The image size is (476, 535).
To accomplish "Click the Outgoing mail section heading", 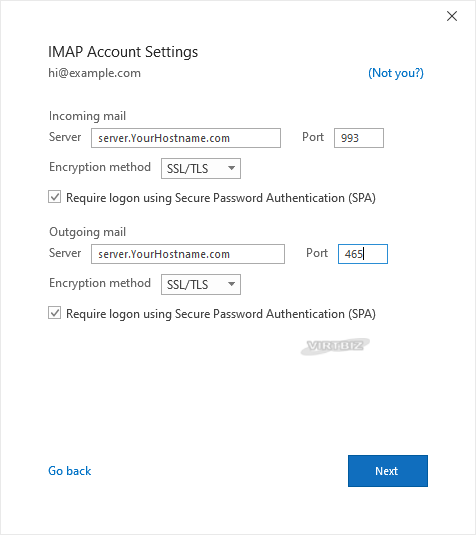I will click(87, 232).
